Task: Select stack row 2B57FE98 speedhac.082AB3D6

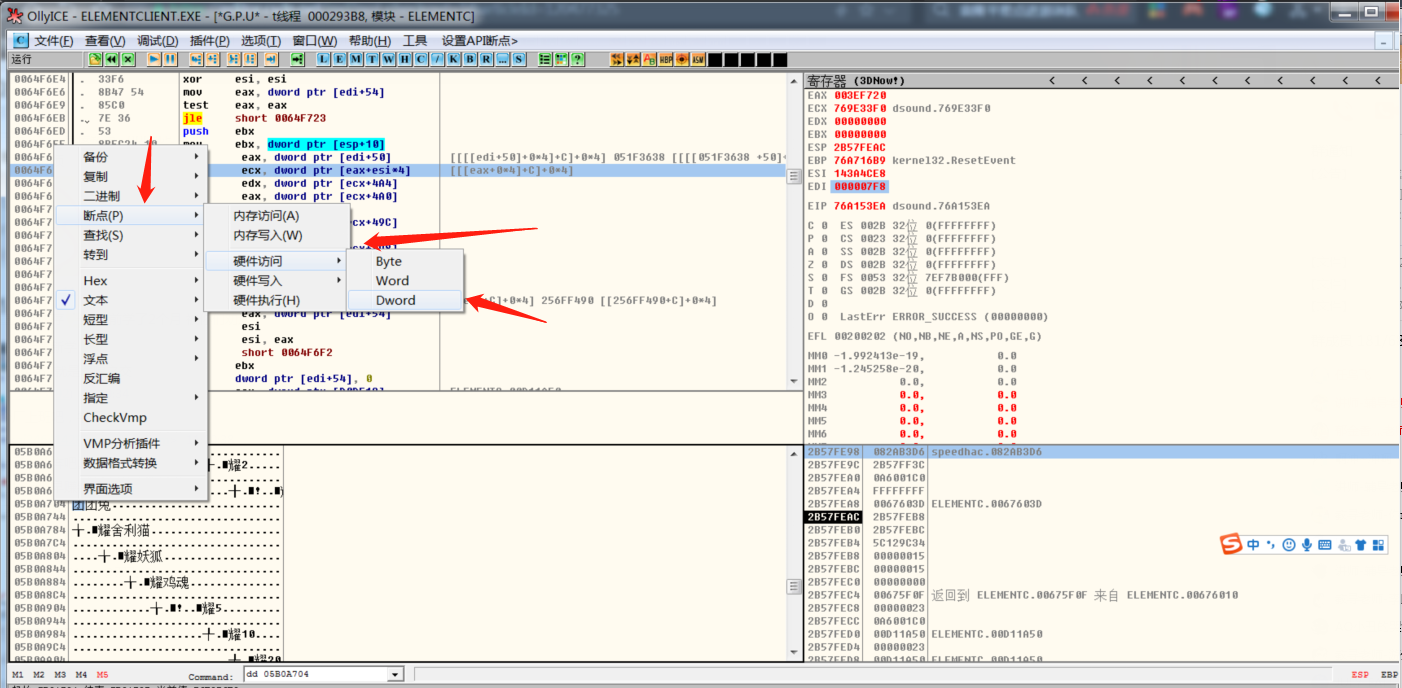Action: click(x=1101, y=452)
